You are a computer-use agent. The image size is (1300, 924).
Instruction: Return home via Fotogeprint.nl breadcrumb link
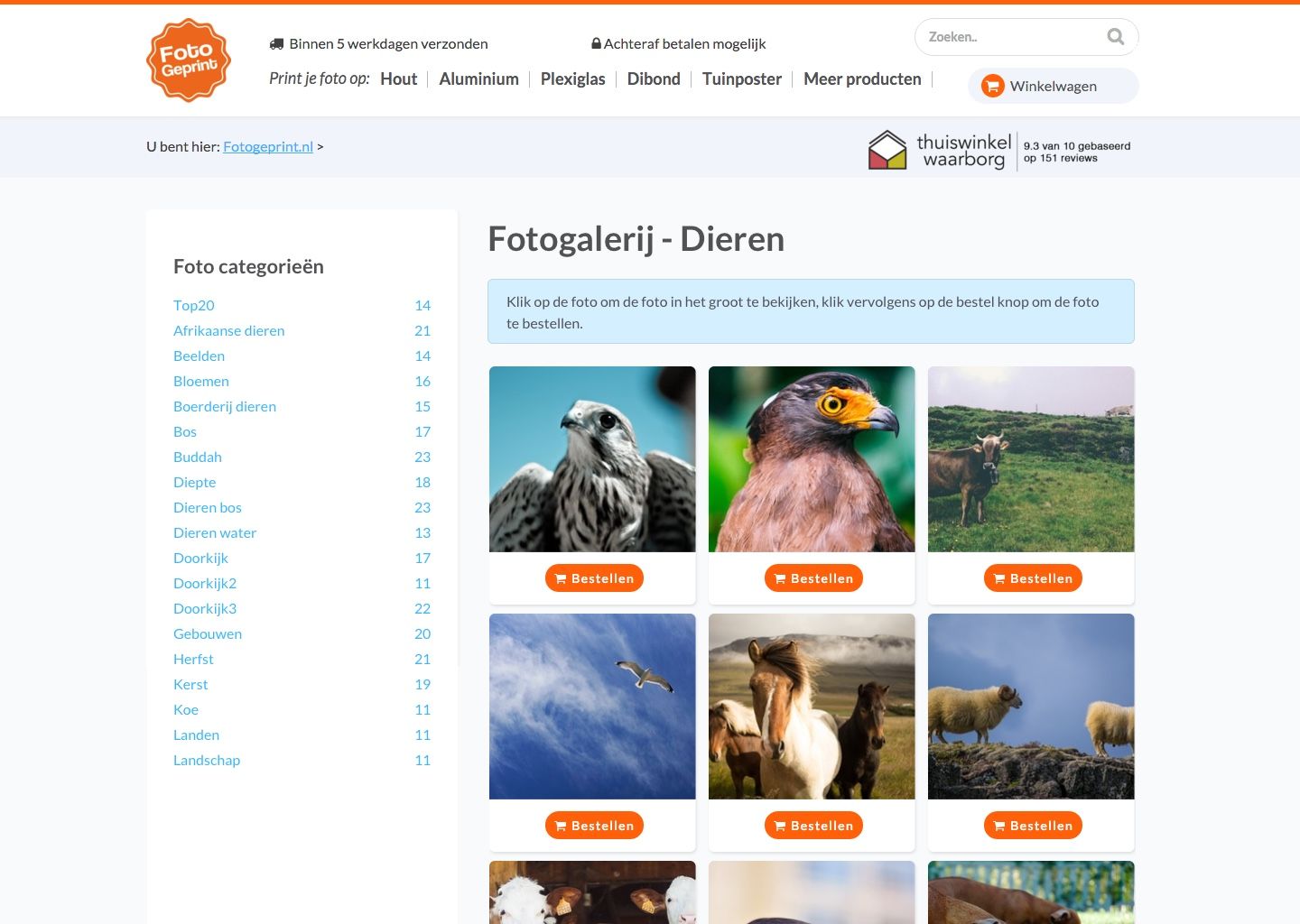click(x=267, y=145)
